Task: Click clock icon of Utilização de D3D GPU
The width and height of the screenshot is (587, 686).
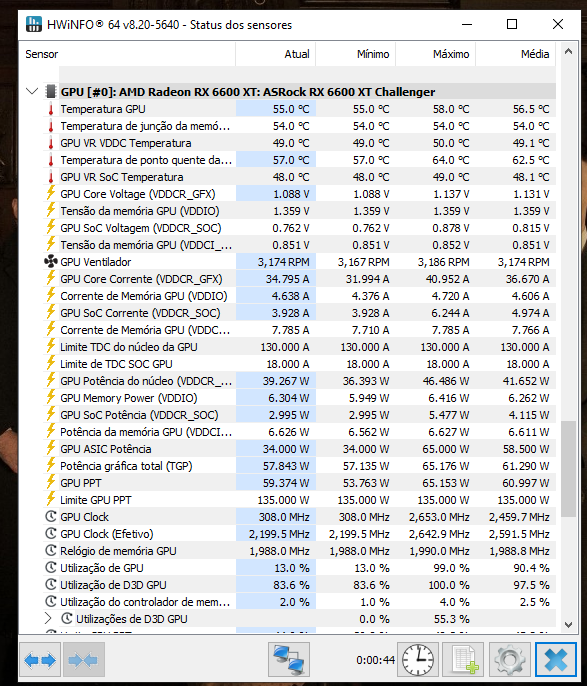Action: (51, 584)
